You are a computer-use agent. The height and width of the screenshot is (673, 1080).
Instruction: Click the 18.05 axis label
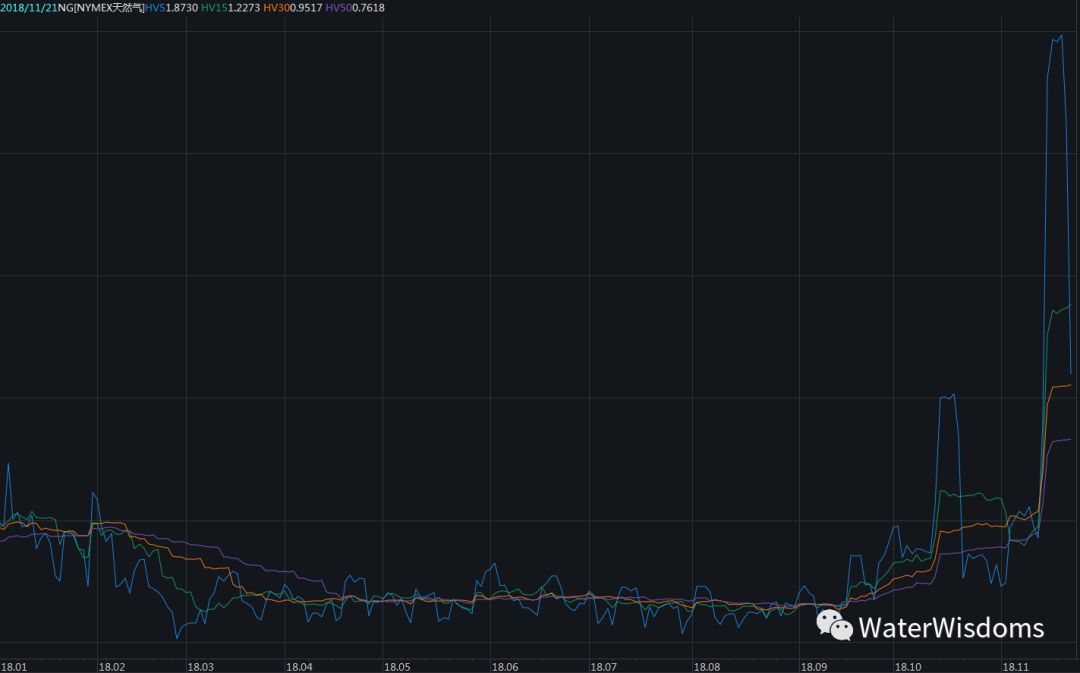[x=397, y=667]
